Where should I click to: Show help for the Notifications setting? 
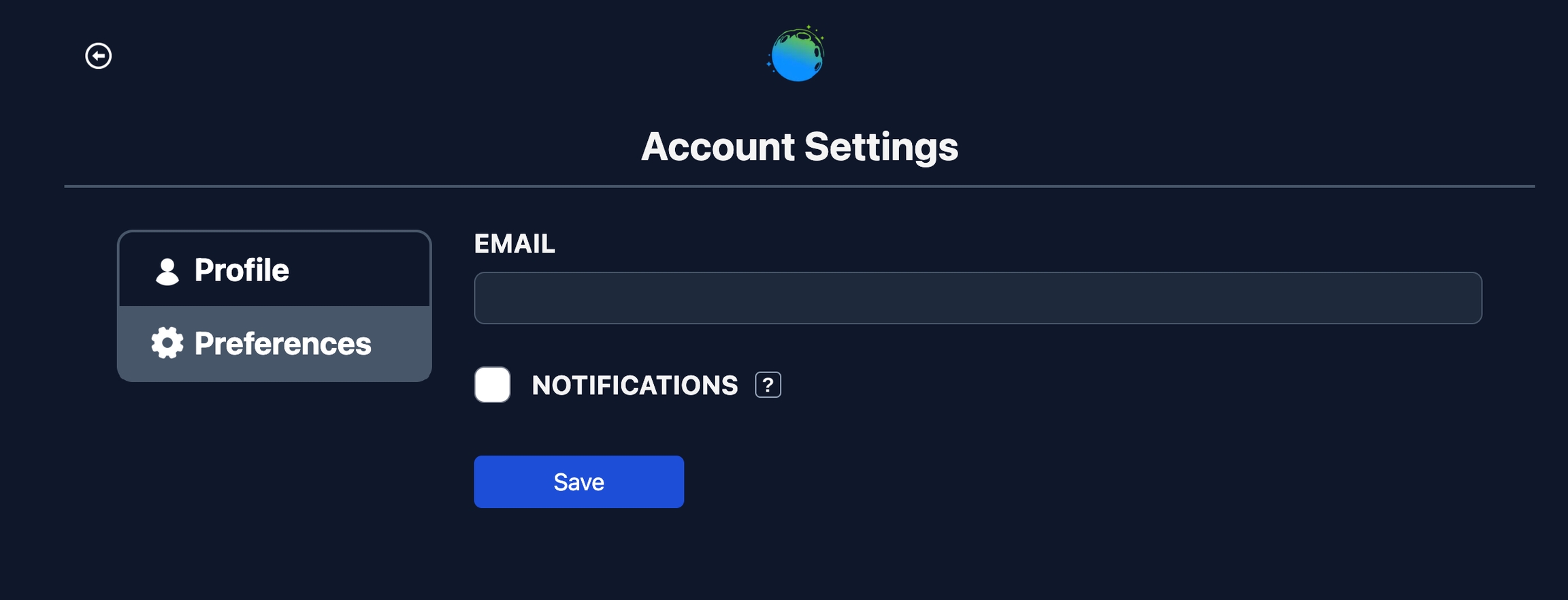[x=768, y=385]
